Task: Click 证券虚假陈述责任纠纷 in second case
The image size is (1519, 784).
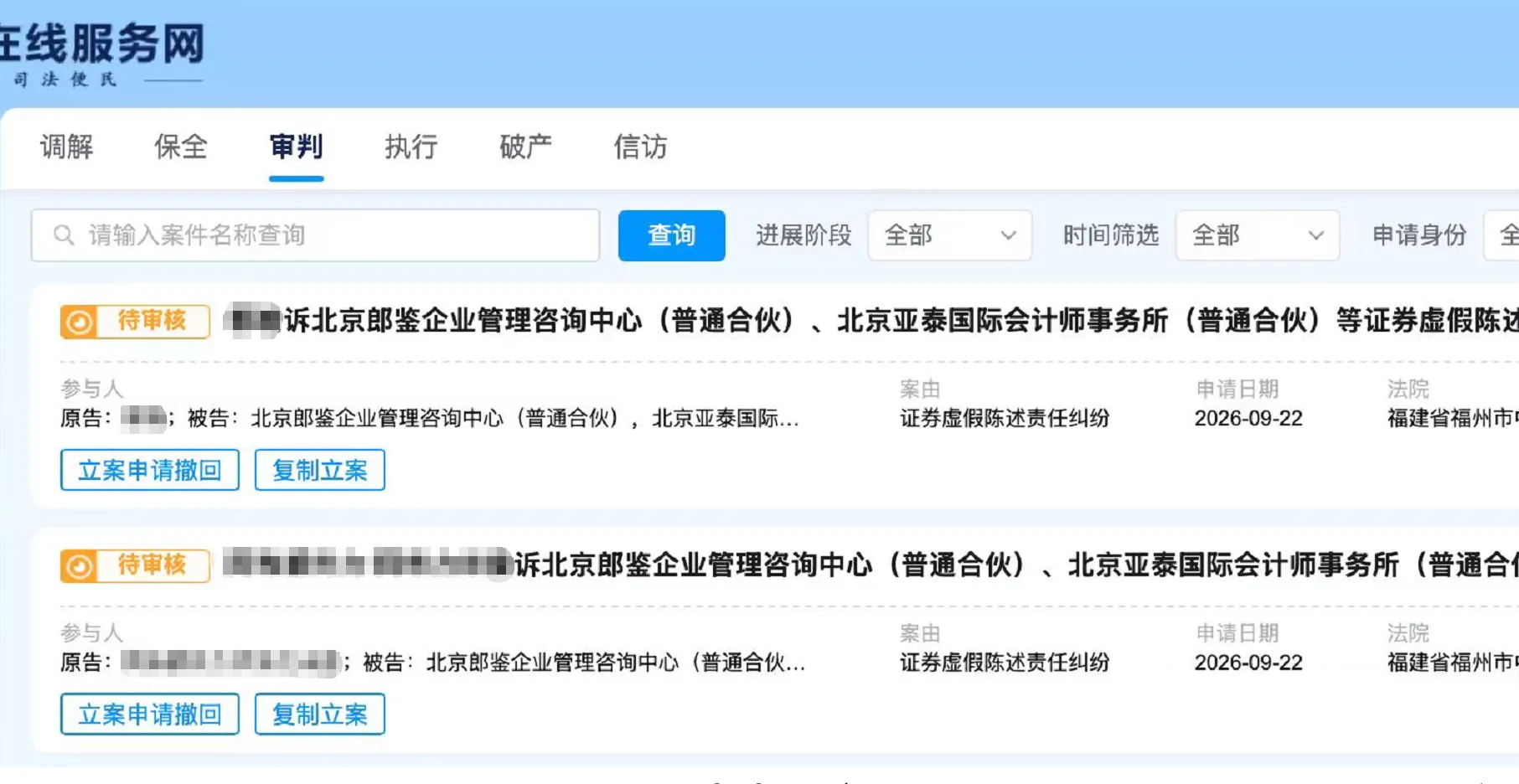Action: tap(1005, 663)
